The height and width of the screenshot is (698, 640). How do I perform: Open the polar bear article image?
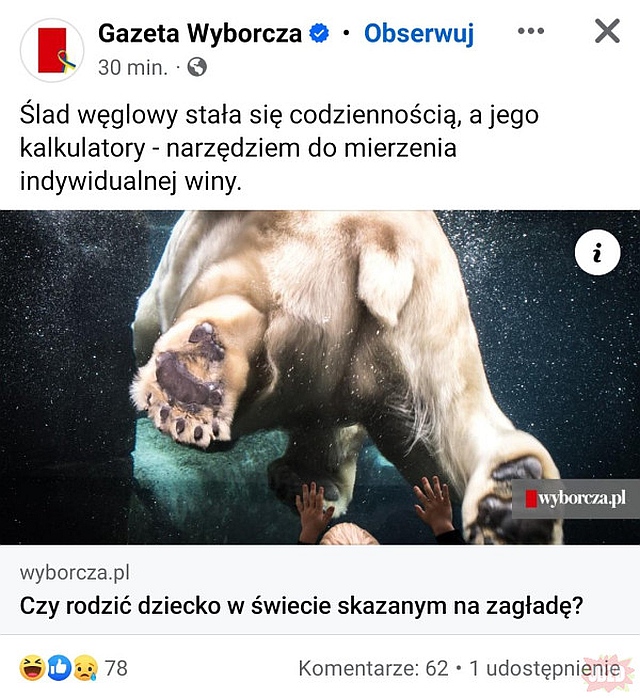tap(320, 377)
